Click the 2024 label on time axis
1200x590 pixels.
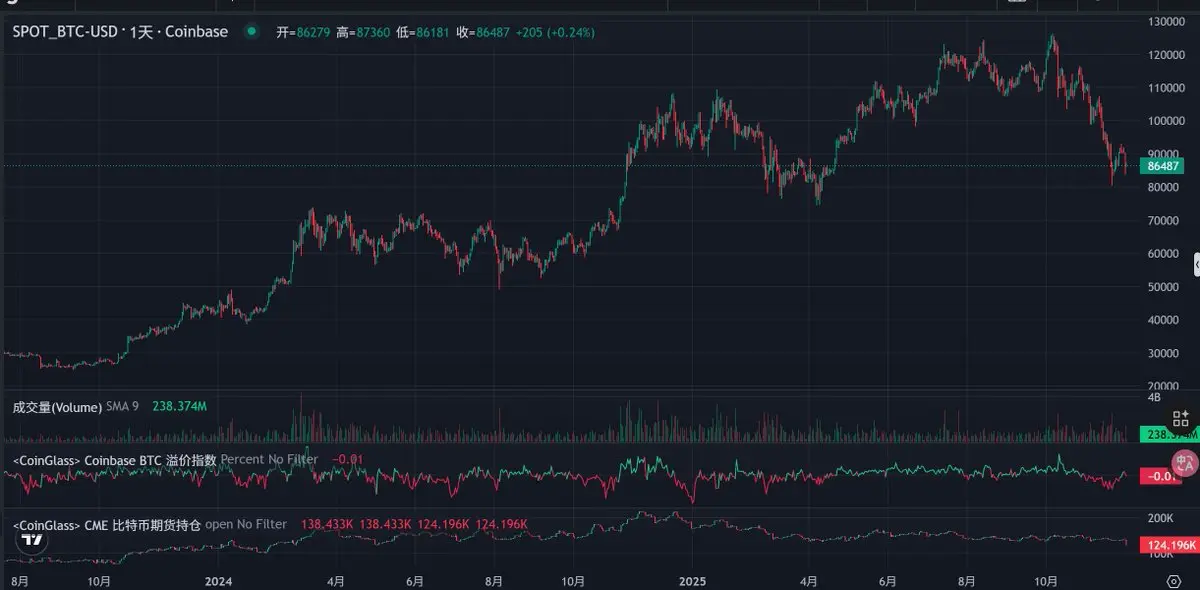[218, 581]
